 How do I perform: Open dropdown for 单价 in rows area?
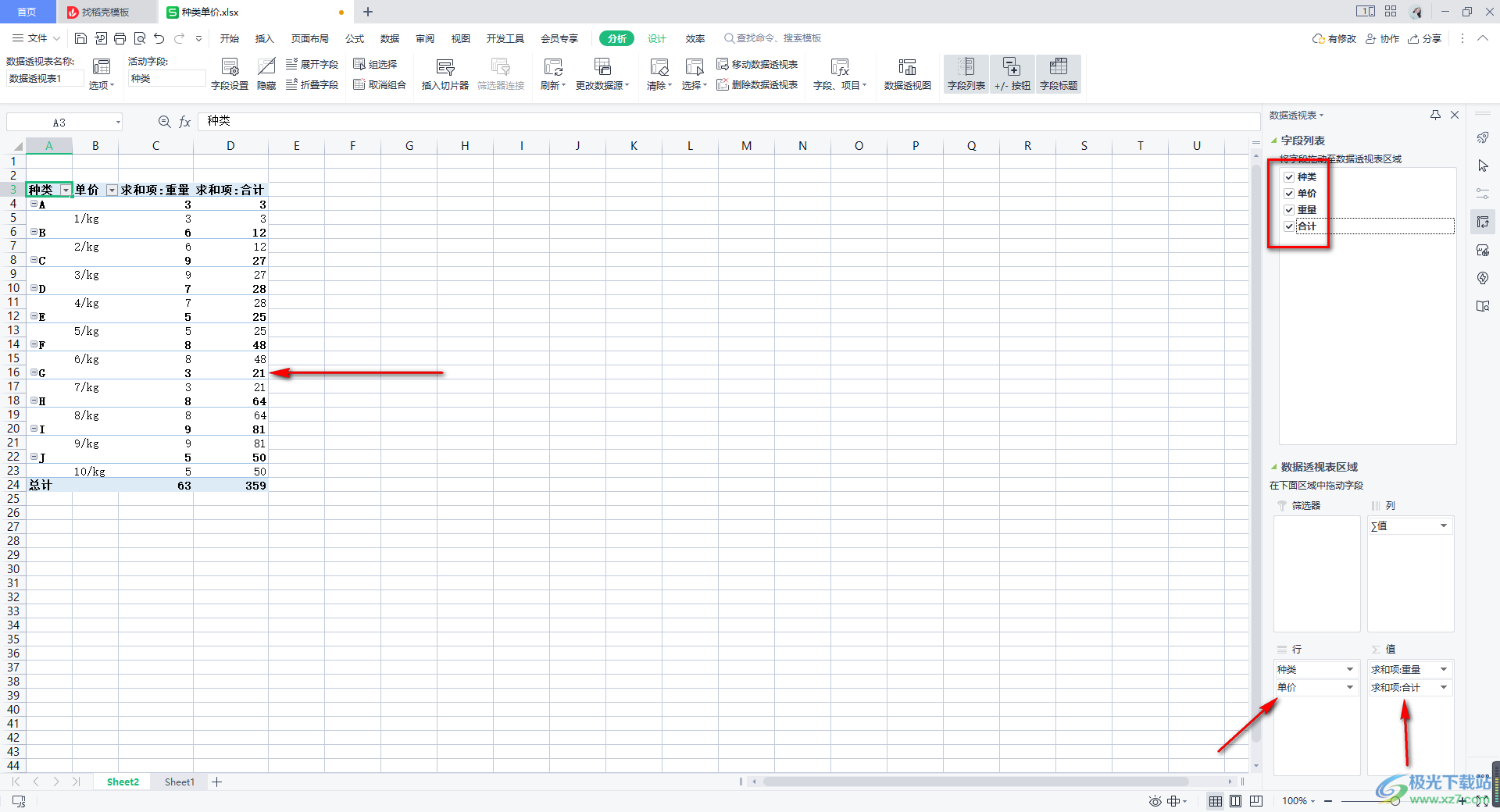tap(1349, 687)
